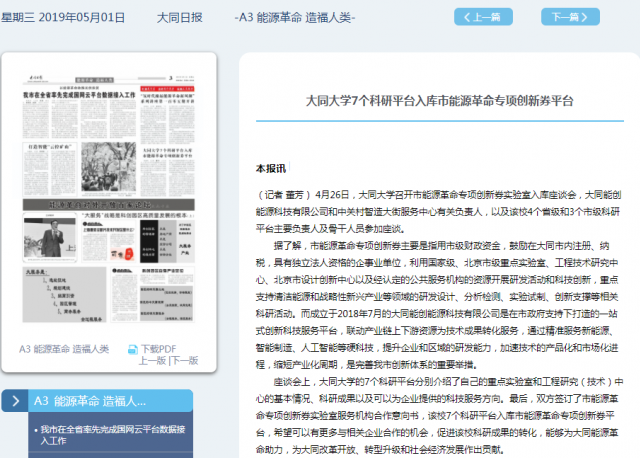Click the 本报讯 label

pos(271,169)
